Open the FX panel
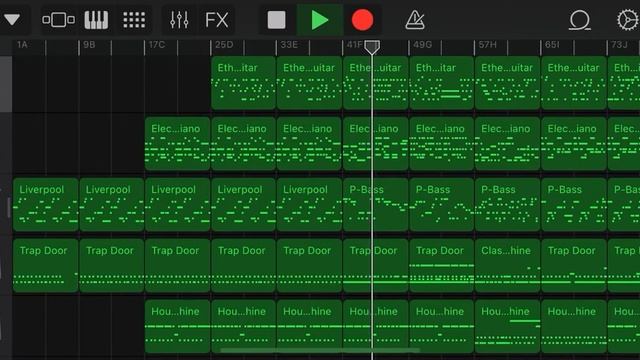 pyautogui.click(x=216, y=20)
